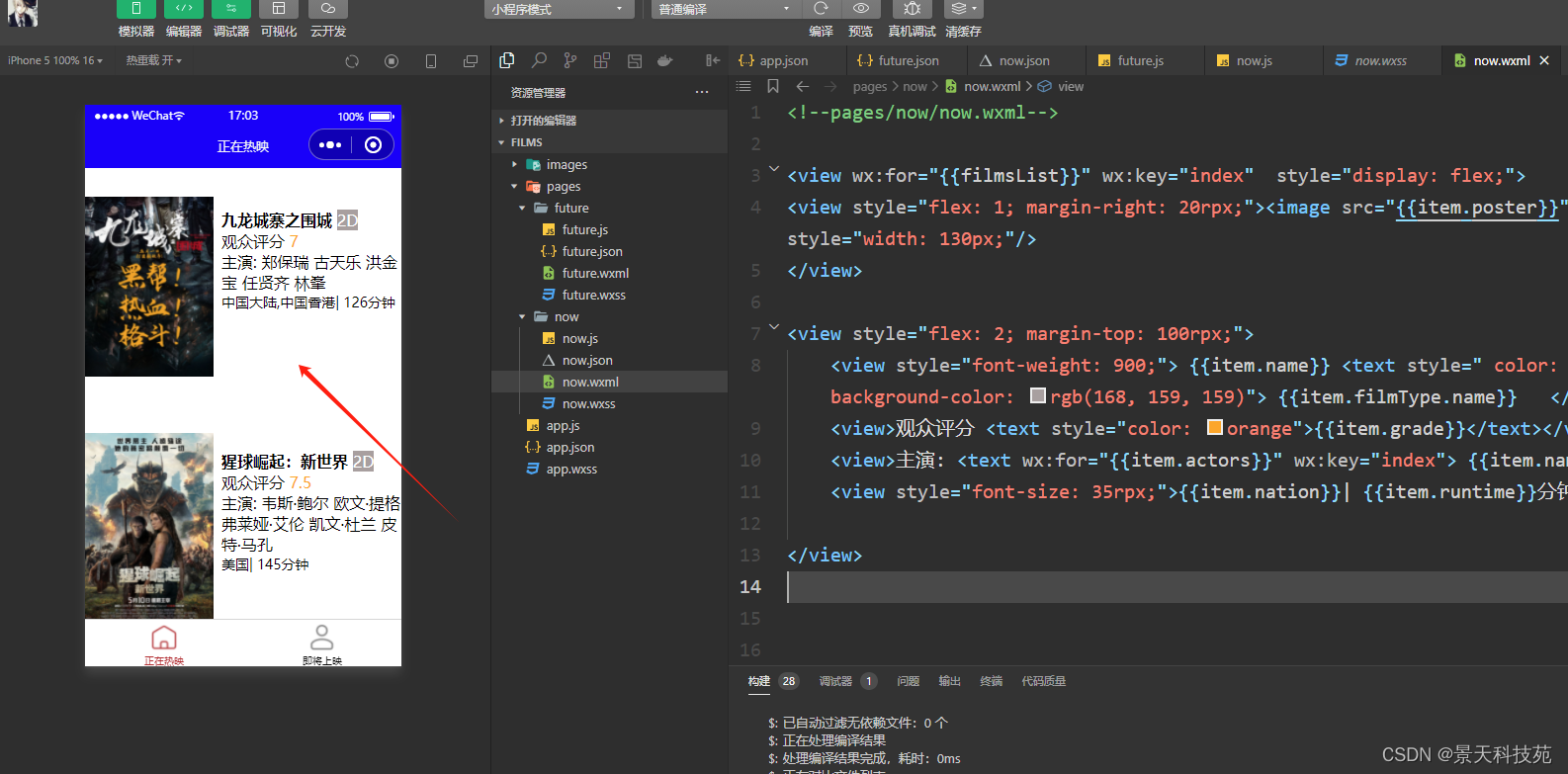This screenshot has width=1568, height=774.
Task: Tap the 即将上映 tab in simulator
Action: click(x=322, y=644)
